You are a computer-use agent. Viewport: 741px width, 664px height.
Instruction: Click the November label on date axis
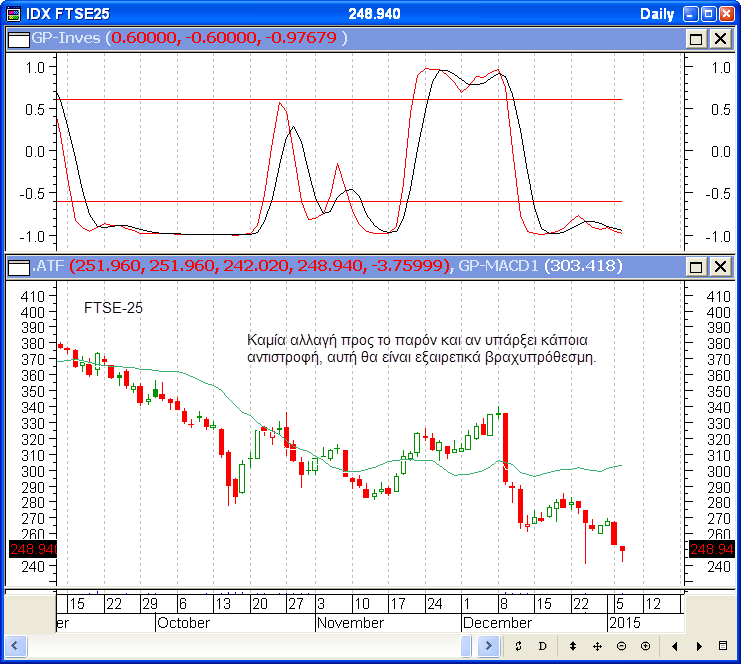click(350, 623)
